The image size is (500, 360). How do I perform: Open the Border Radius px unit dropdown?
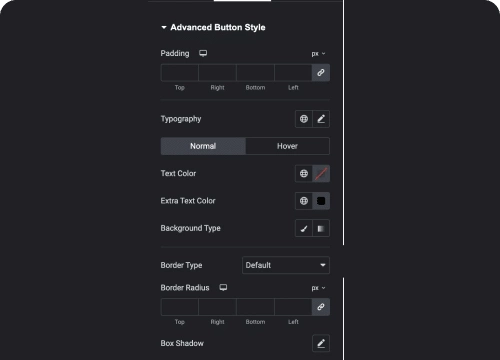click(x=318, y=288)
